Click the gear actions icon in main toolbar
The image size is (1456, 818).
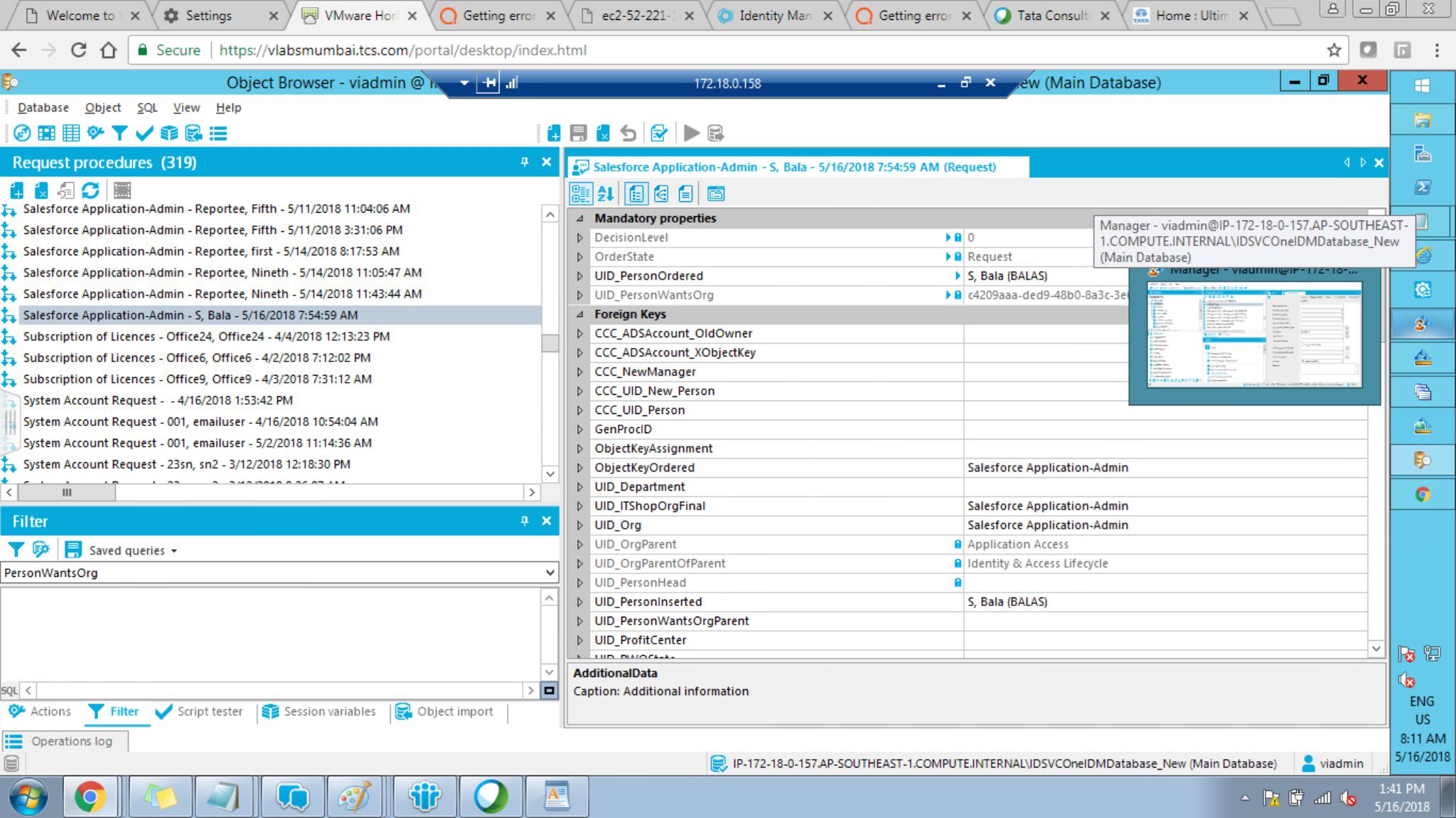tap(95, 133)
